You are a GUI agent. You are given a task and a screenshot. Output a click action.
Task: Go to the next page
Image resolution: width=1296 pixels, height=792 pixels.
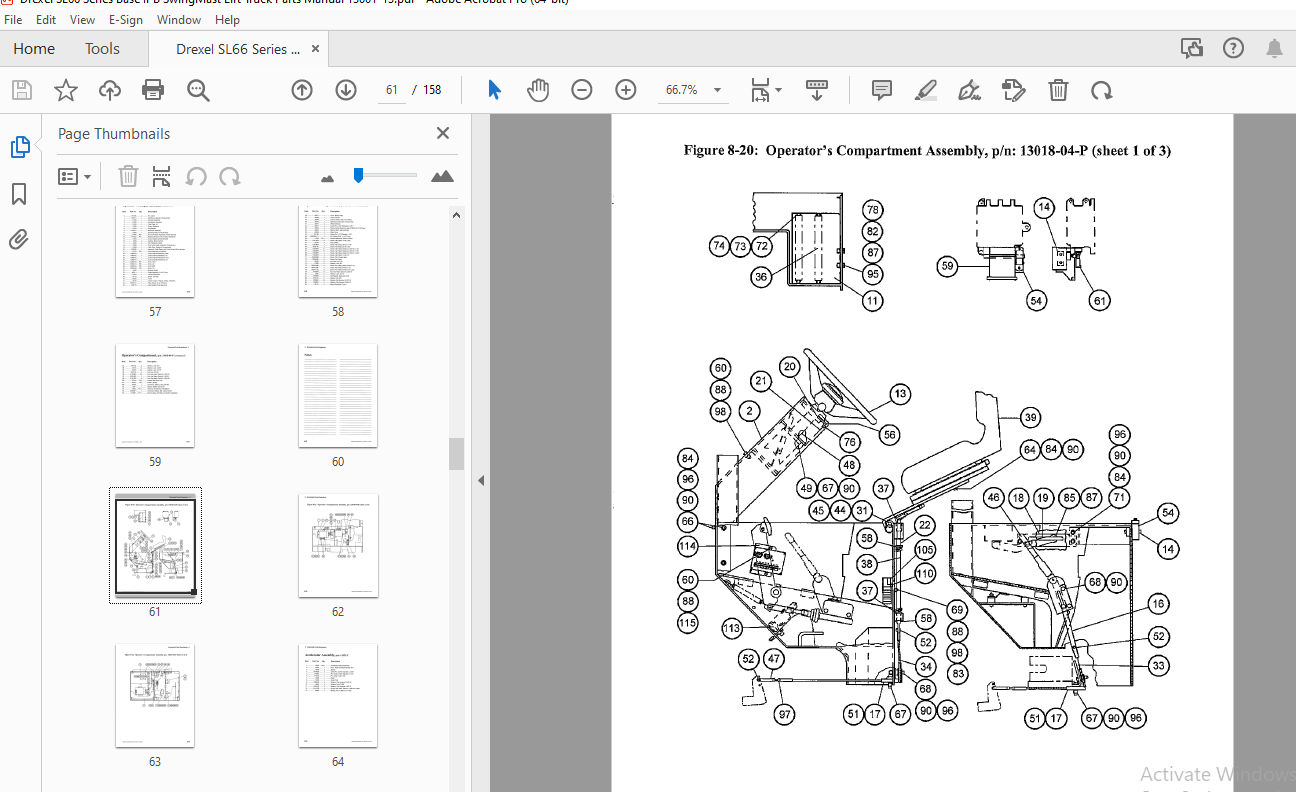(x=346, y=90)
